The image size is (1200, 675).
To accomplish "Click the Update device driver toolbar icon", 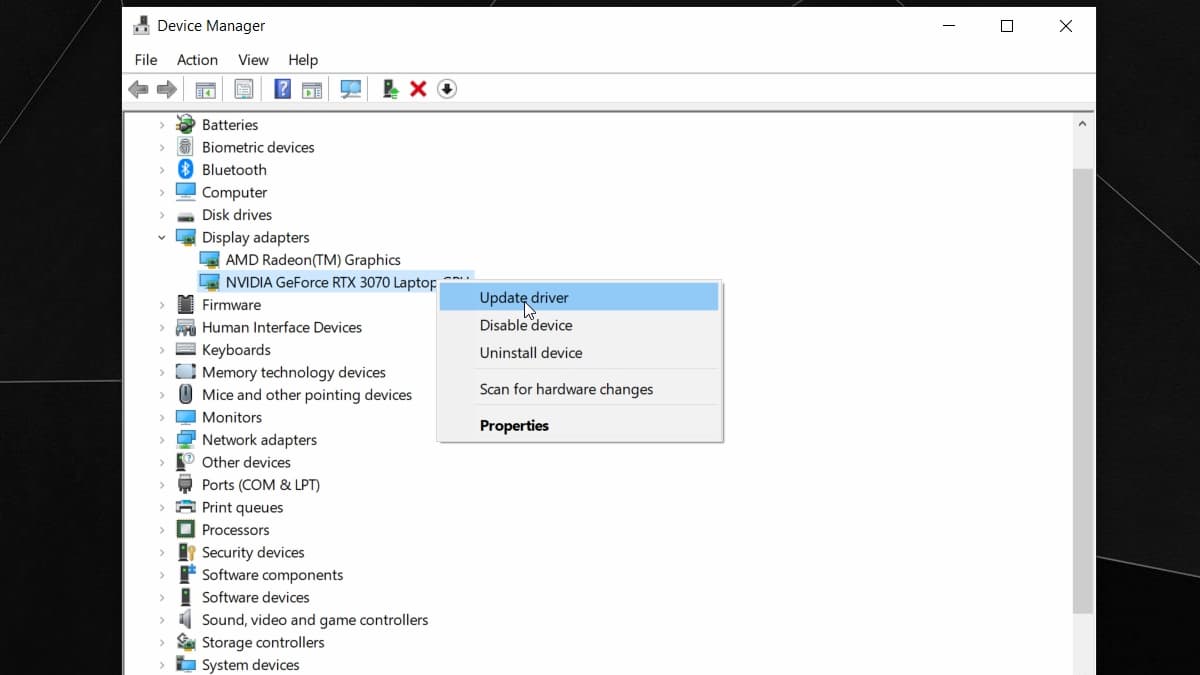I will (x=390, y=89).
